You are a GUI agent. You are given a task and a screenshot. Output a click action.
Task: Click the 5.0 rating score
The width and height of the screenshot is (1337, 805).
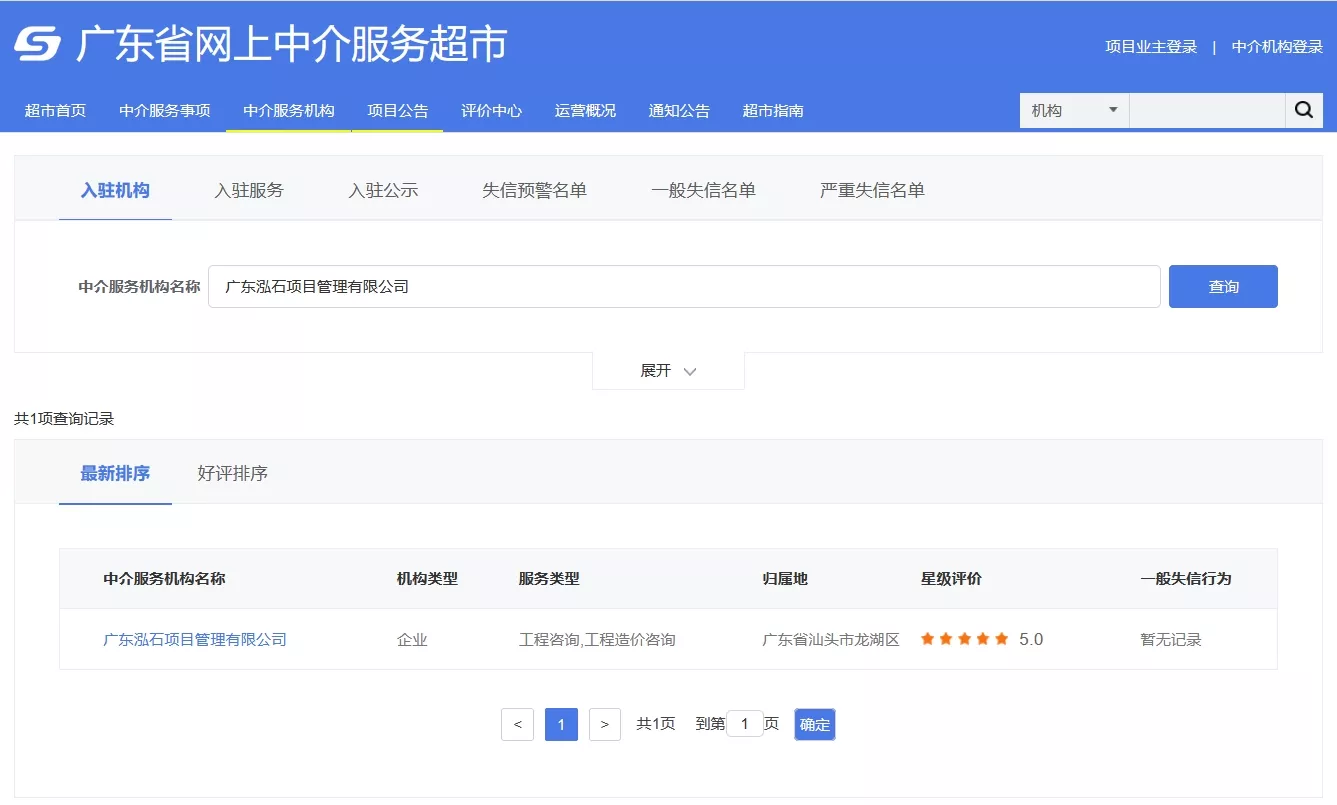pos(1031,639)
